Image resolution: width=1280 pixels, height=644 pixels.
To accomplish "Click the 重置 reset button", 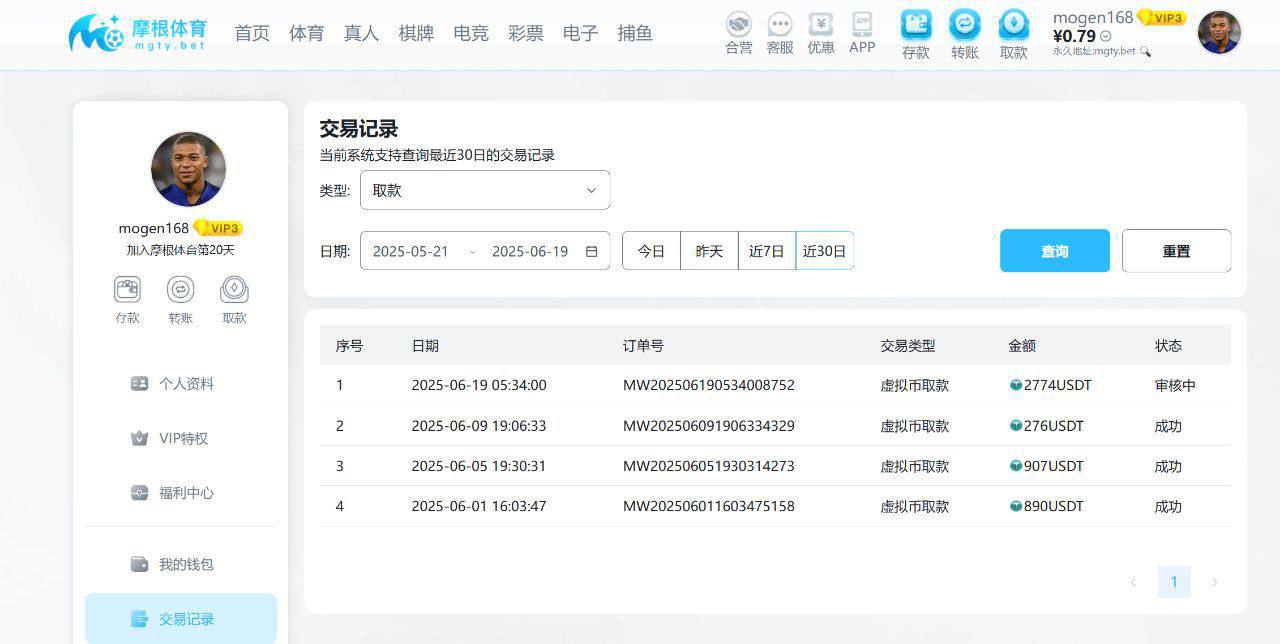I will 1176,251.
